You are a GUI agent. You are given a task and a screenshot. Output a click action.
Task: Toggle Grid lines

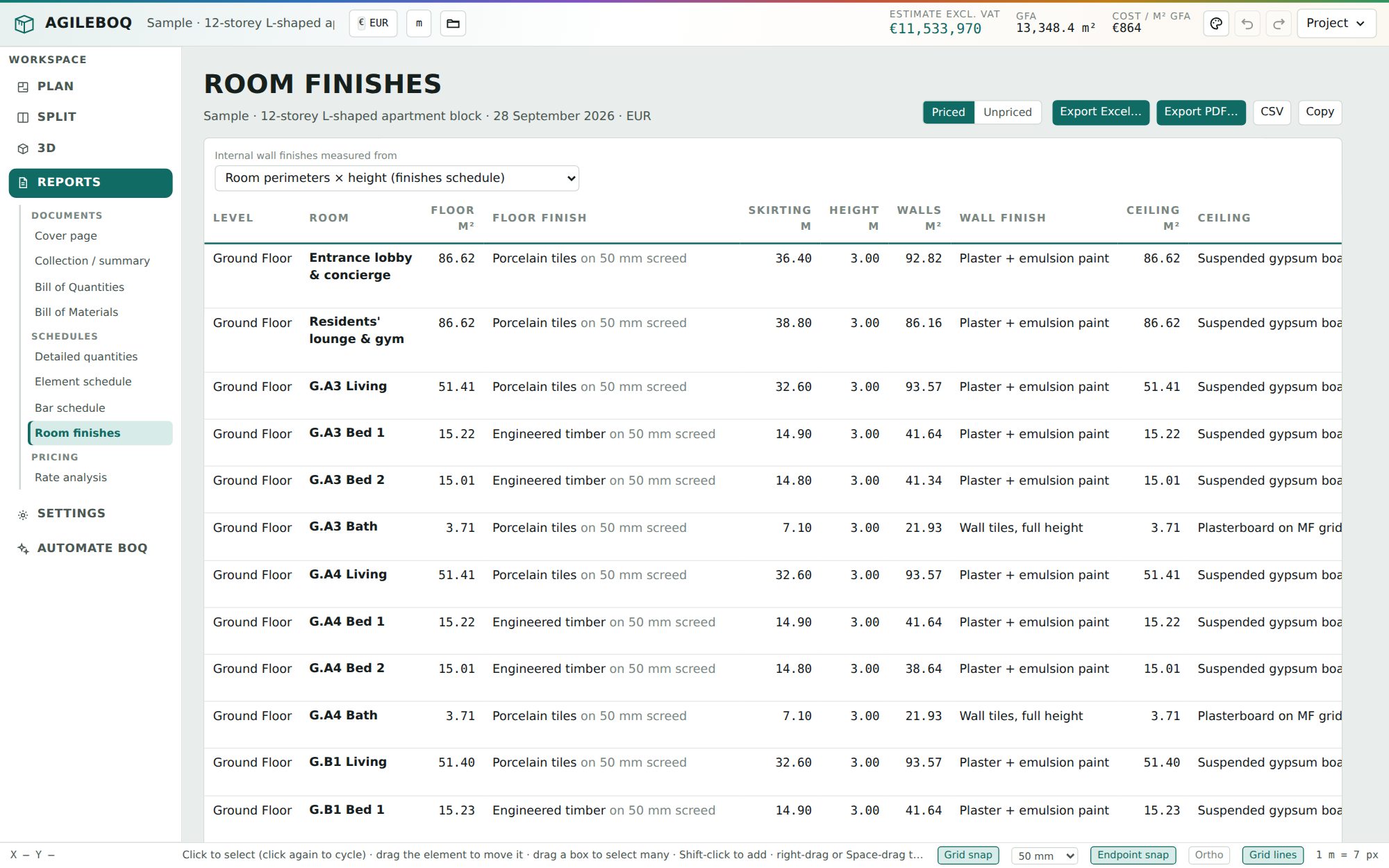click(x=1272, y=855)
